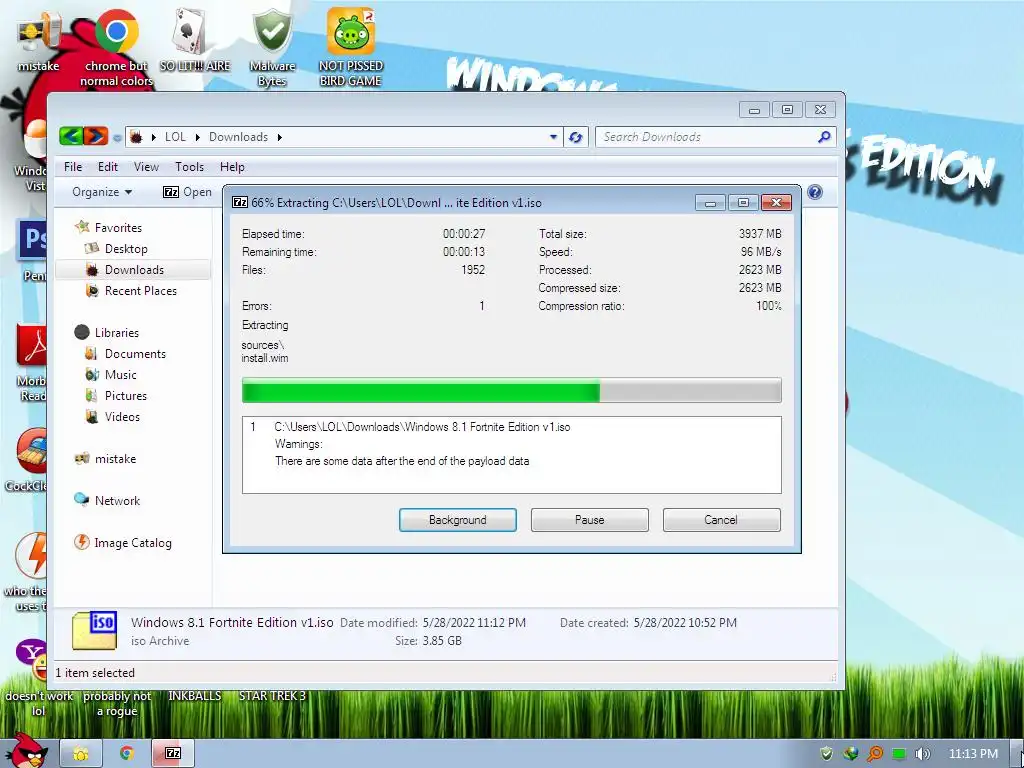Click the Angry Bird start button
The width and height of the screenshot is (1024, 768).
[27, 751]
